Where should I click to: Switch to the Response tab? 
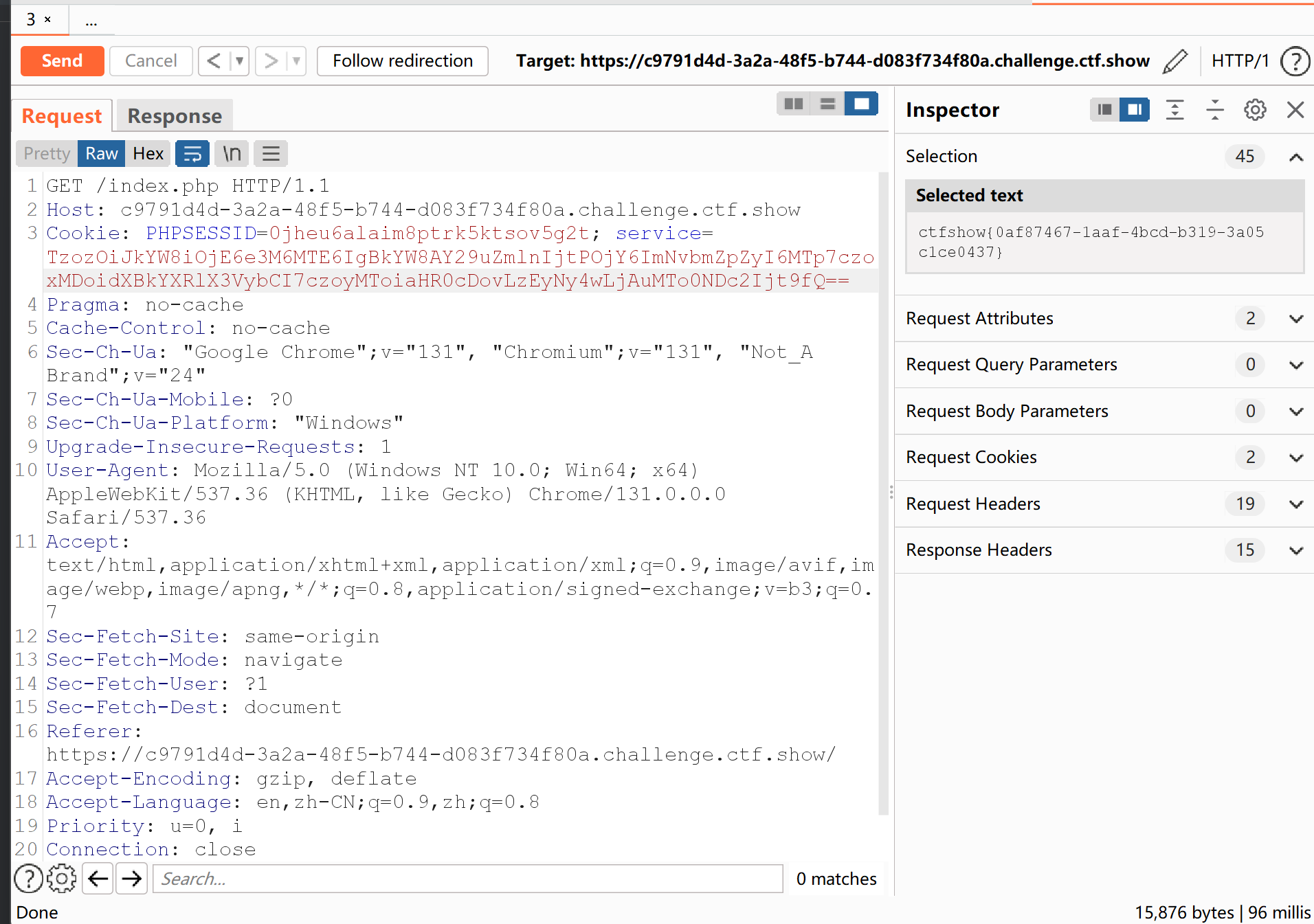175,116
